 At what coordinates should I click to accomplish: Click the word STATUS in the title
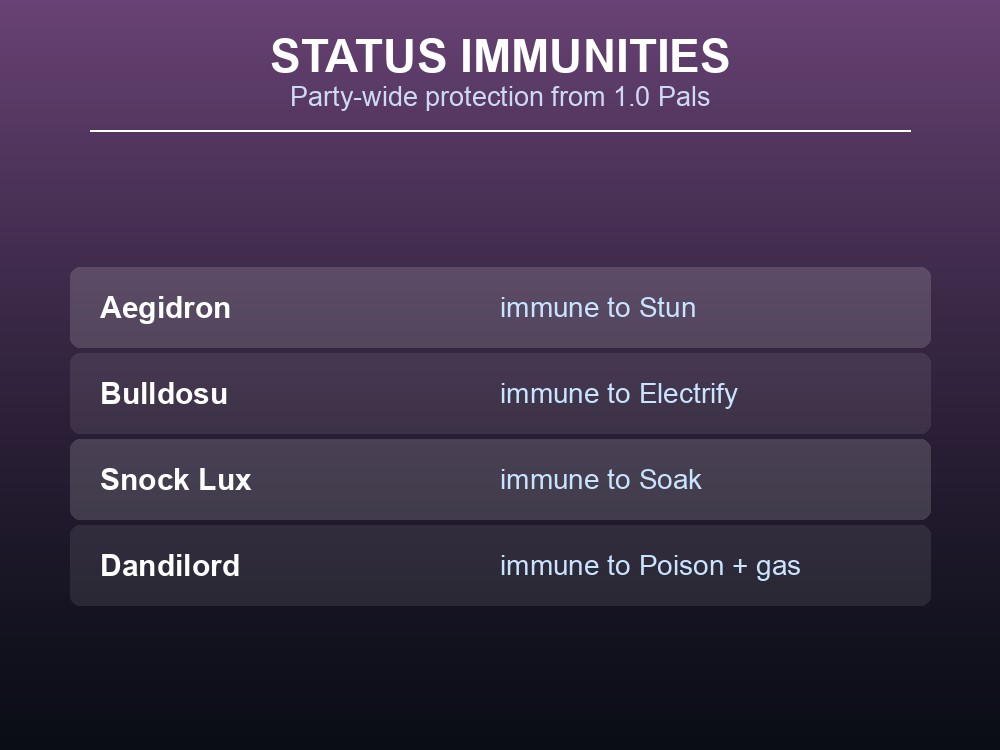[x=358, y=56]
